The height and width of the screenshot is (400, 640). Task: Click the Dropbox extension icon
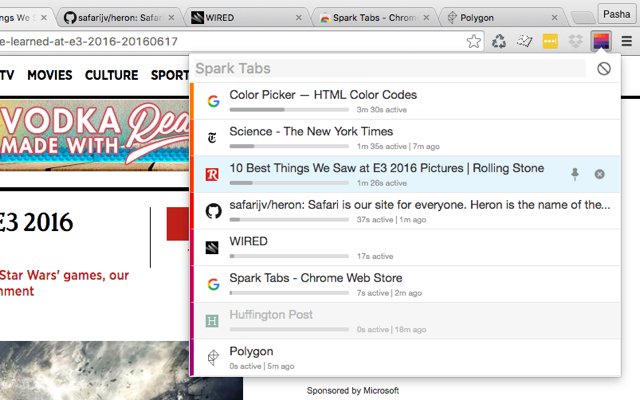click(576, 41)
